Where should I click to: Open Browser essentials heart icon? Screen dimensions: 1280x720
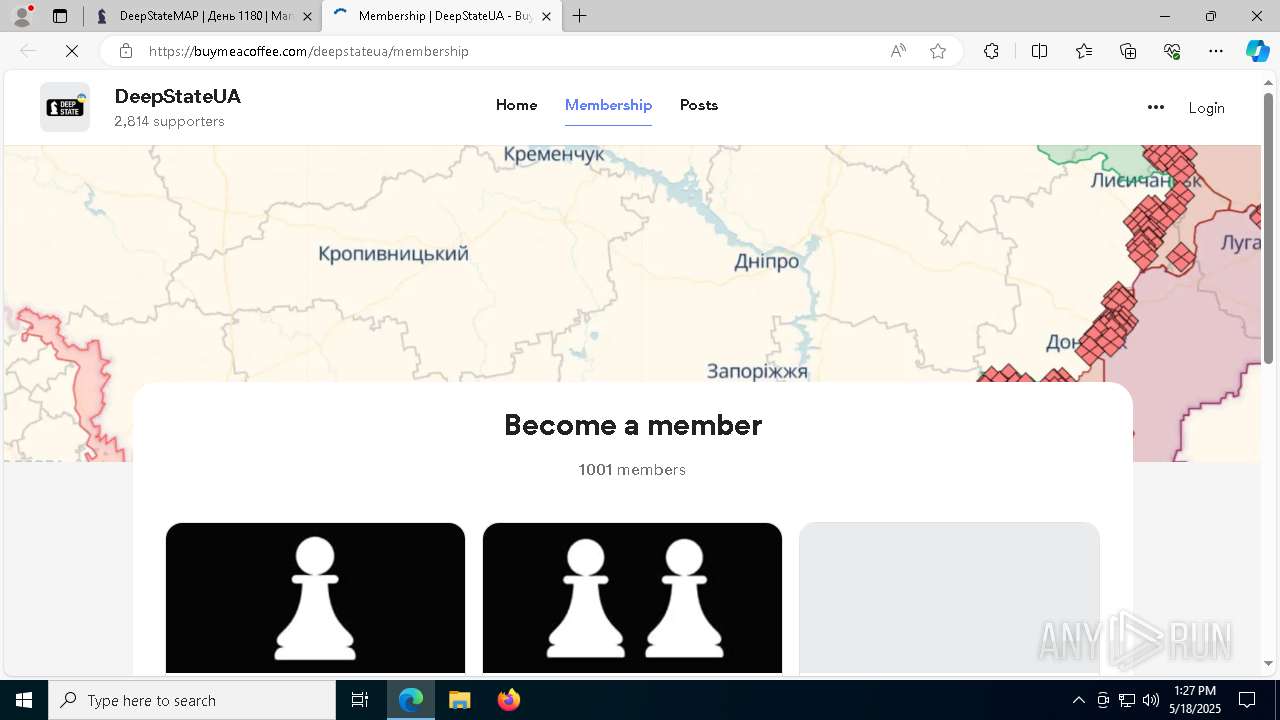pyautogui.click(x=1172, y=51)
